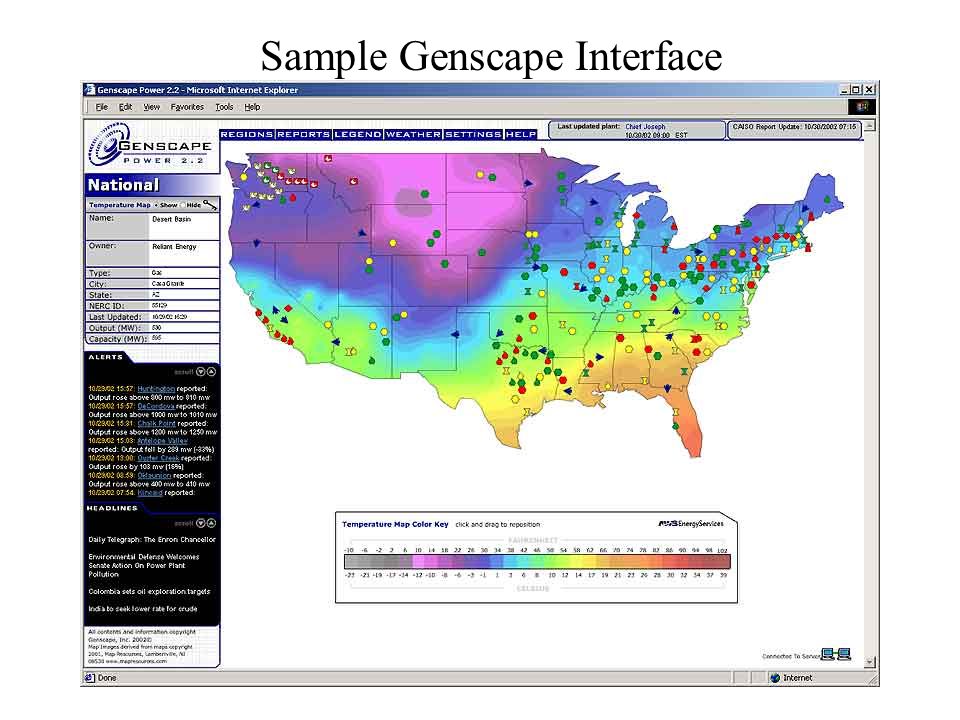This screenshot has width=960, height=720.
Task: Select the red diamond marker in southern Nevada
Action: coord(288,309)
